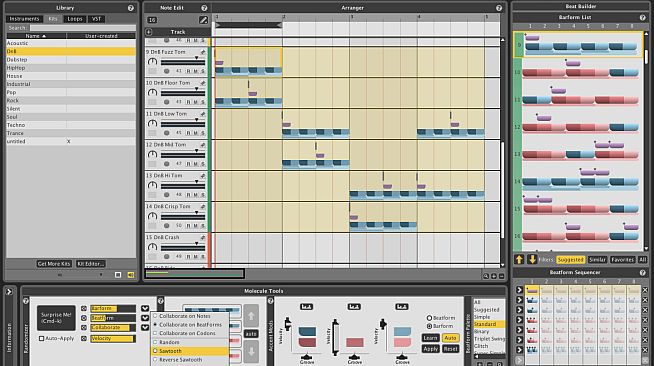654x366 pixels.
Task: Click the zoom out minus icon below Arranger
Action: pyautogui.click(x=501, y=276)
